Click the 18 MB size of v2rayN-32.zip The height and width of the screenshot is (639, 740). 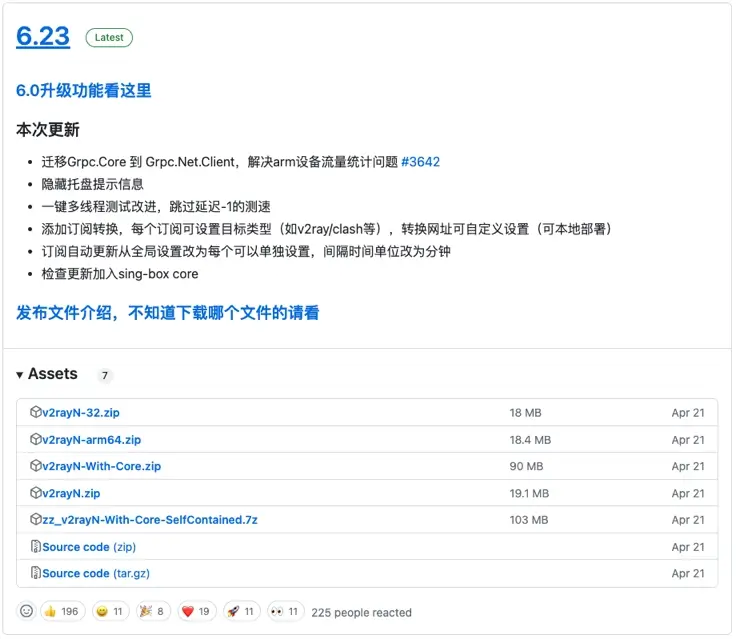(525, 413)
